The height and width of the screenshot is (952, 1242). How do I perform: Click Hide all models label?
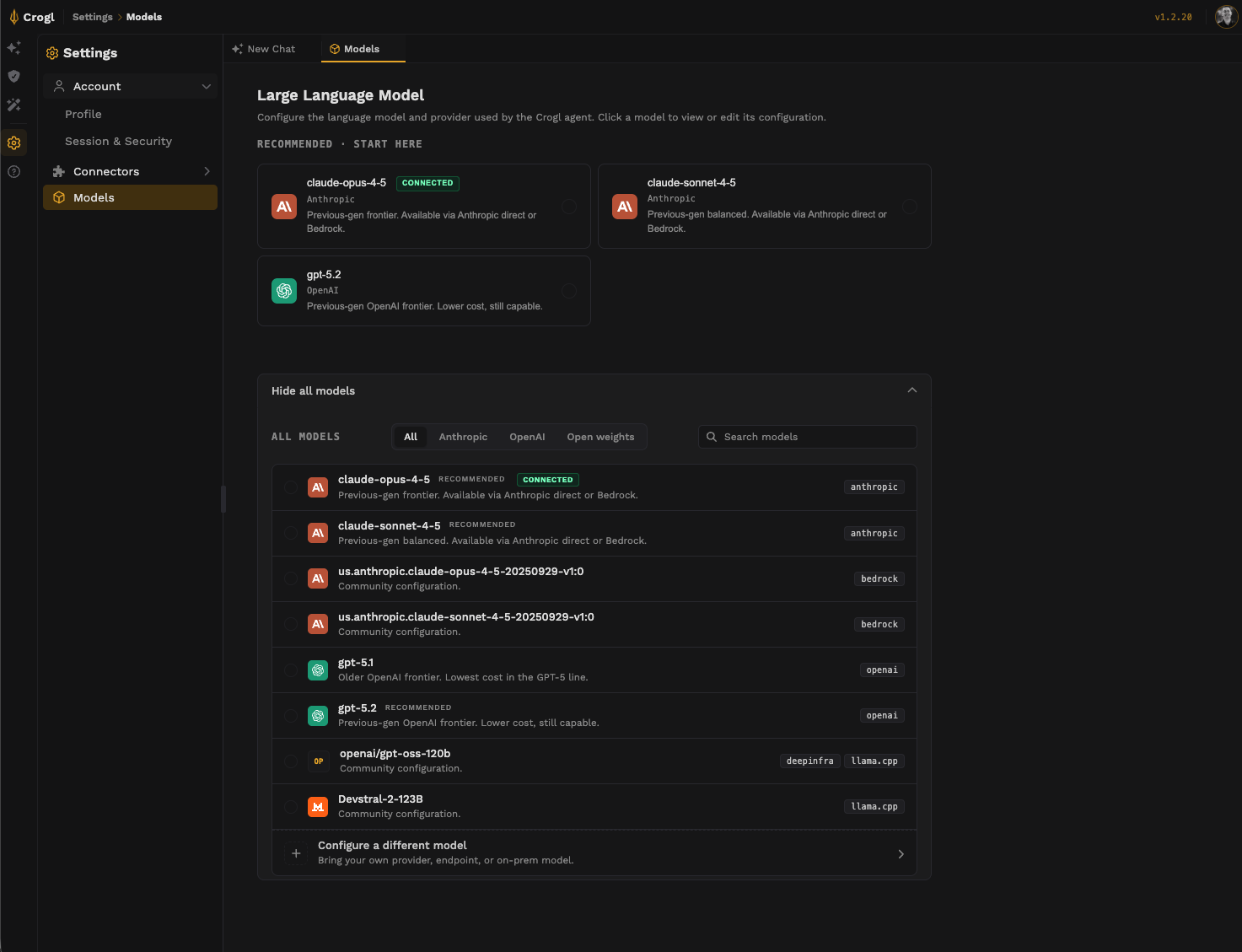pos(313,390)
